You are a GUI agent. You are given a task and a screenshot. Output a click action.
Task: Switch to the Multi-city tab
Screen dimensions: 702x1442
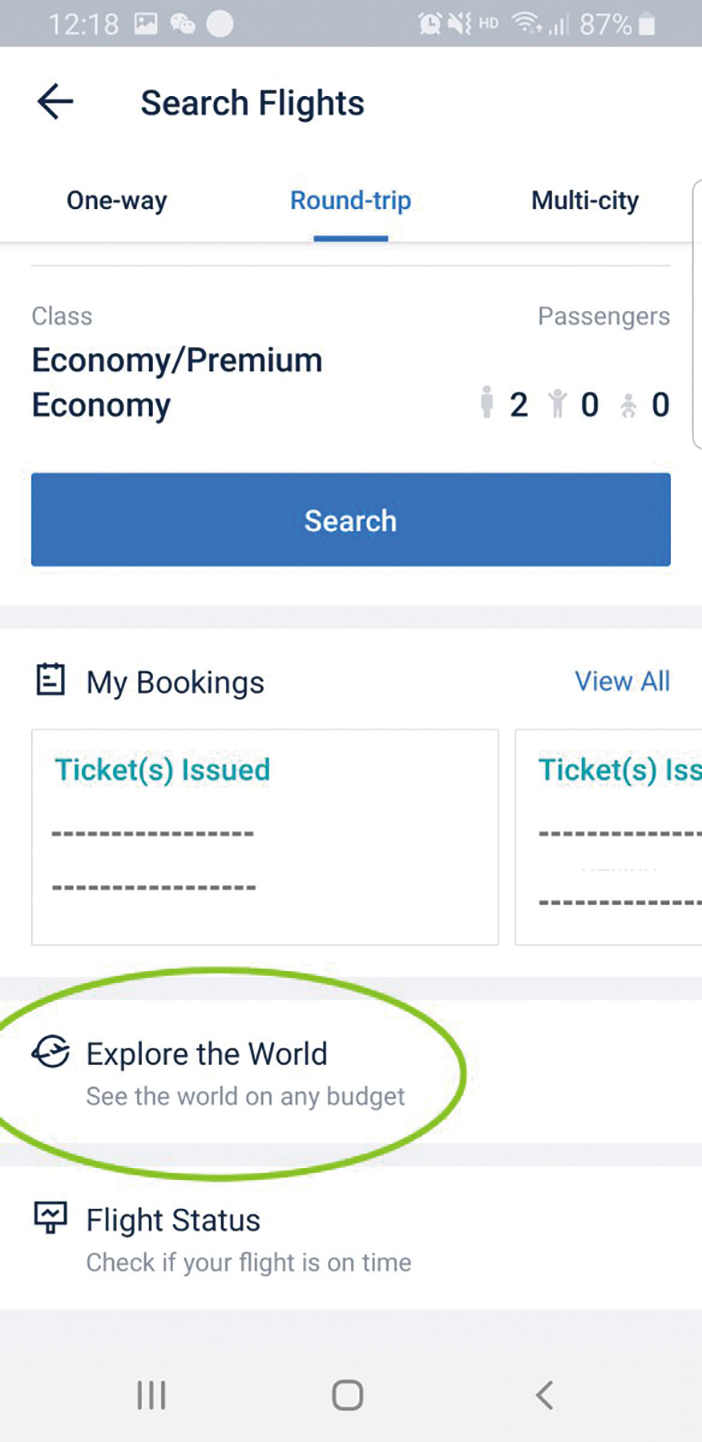pyautogui.click(x=584, y=201)
